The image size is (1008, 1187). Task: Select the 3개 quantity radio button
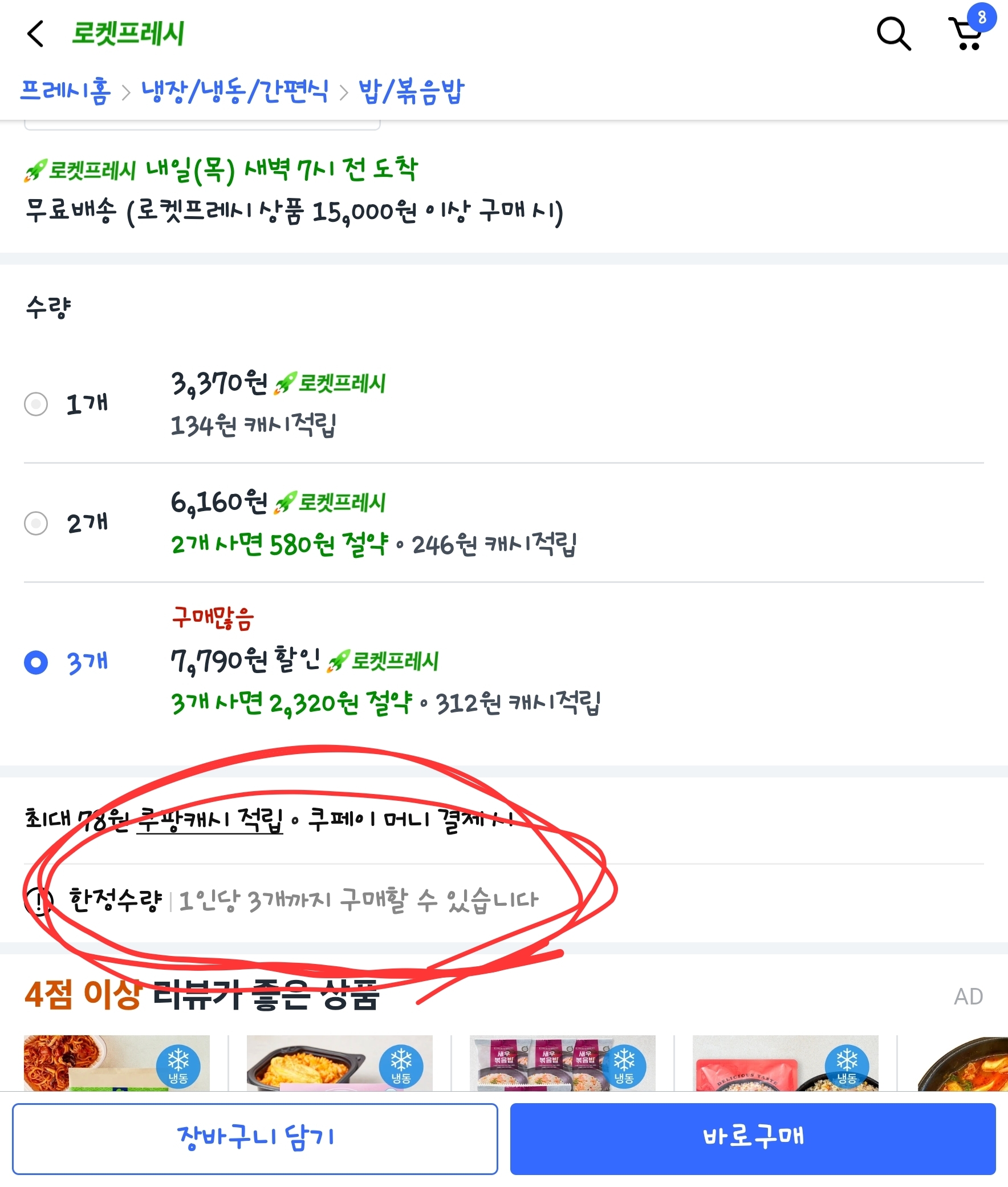(x=36, y=663)
